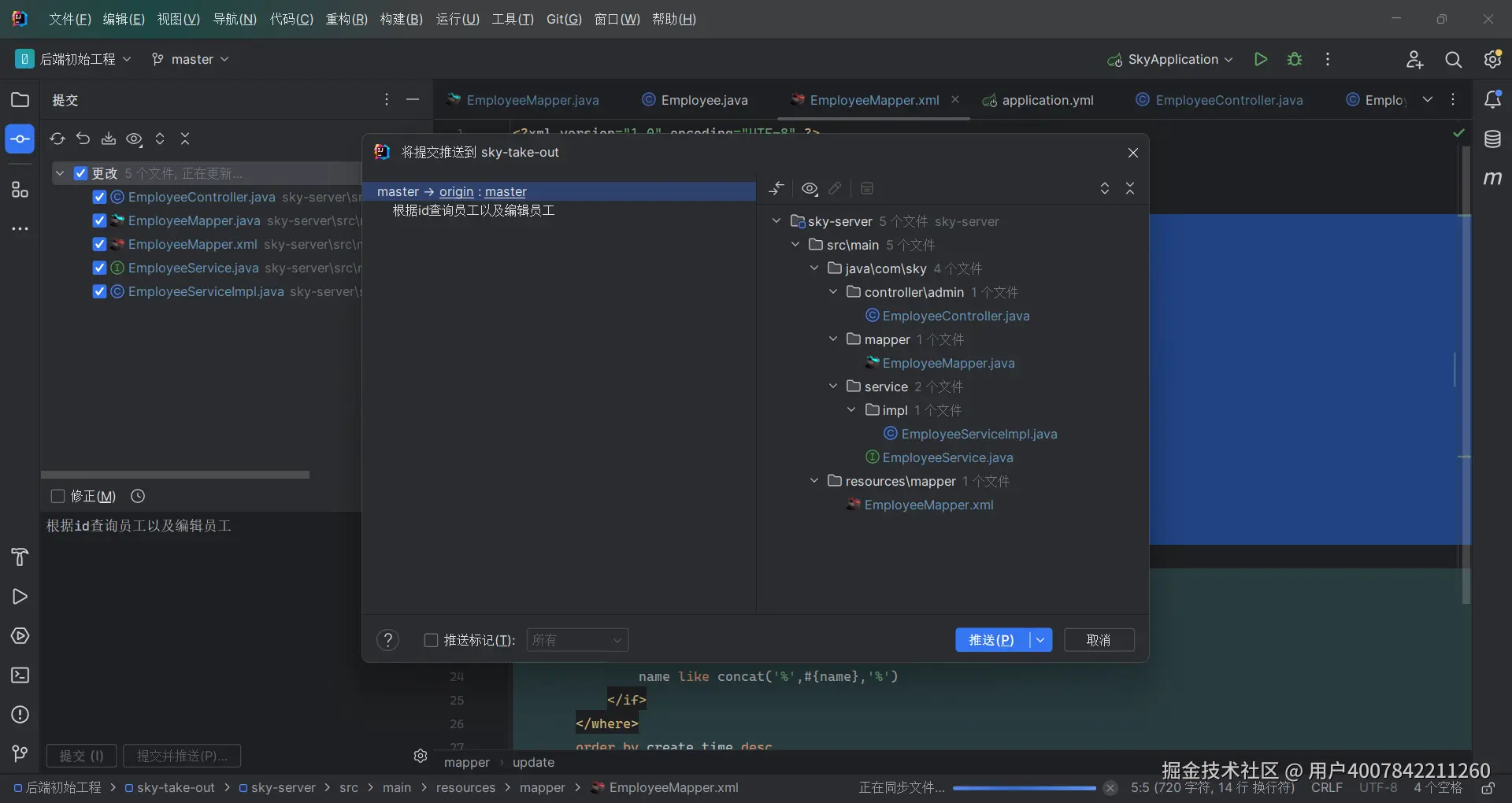This screenshot has width=1512, height=803.
Task: Click the 取消 cancel button
Action: (x=1099, y=640)
